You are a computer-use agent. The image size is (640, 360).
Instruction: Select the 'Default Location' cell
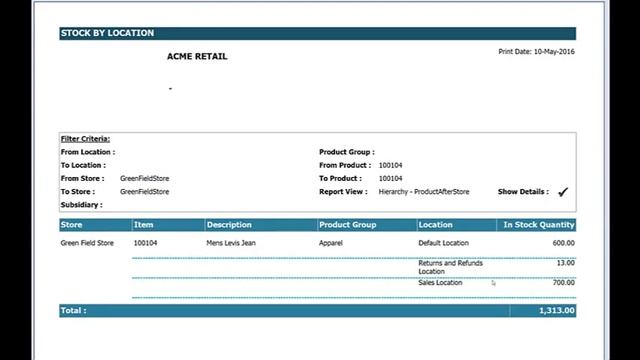pos(444,243)
